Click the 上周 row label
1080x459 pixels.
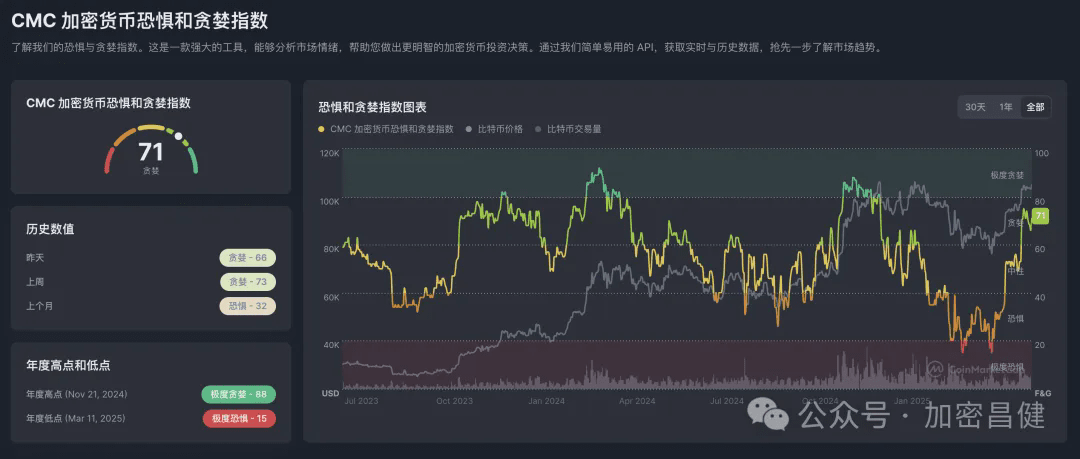click(35, 282)
